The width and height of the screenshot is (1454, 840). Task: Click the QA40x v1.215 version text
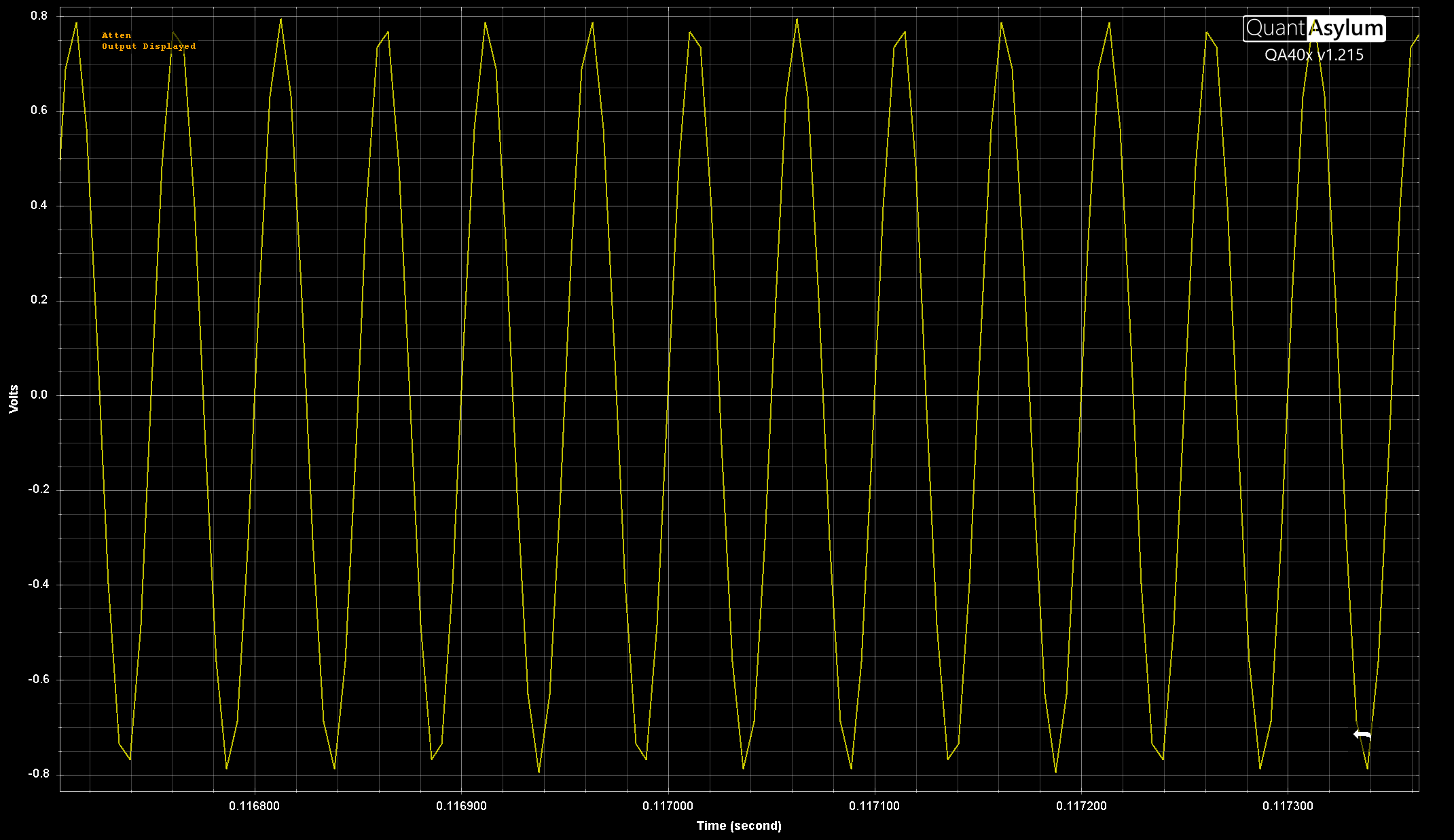1313,55
